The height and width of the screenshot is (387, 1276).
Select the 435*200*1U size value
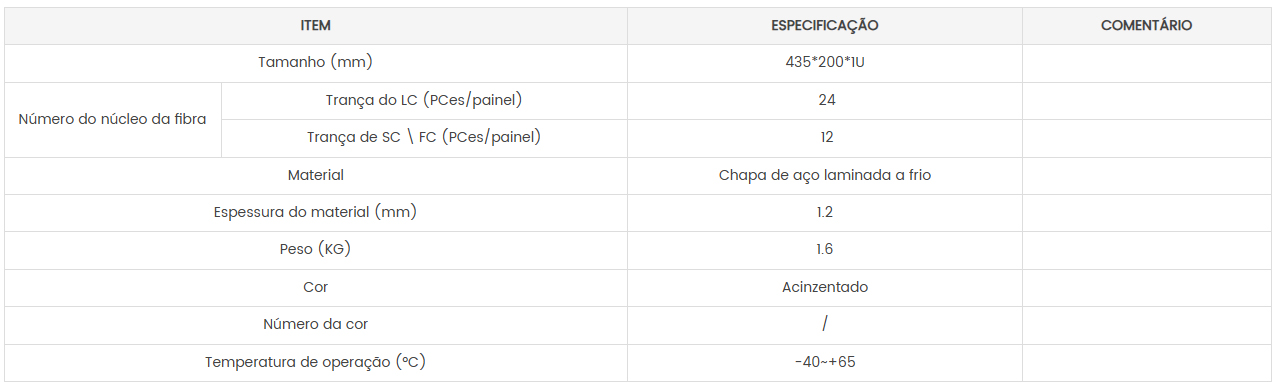(x=824, y=63)
